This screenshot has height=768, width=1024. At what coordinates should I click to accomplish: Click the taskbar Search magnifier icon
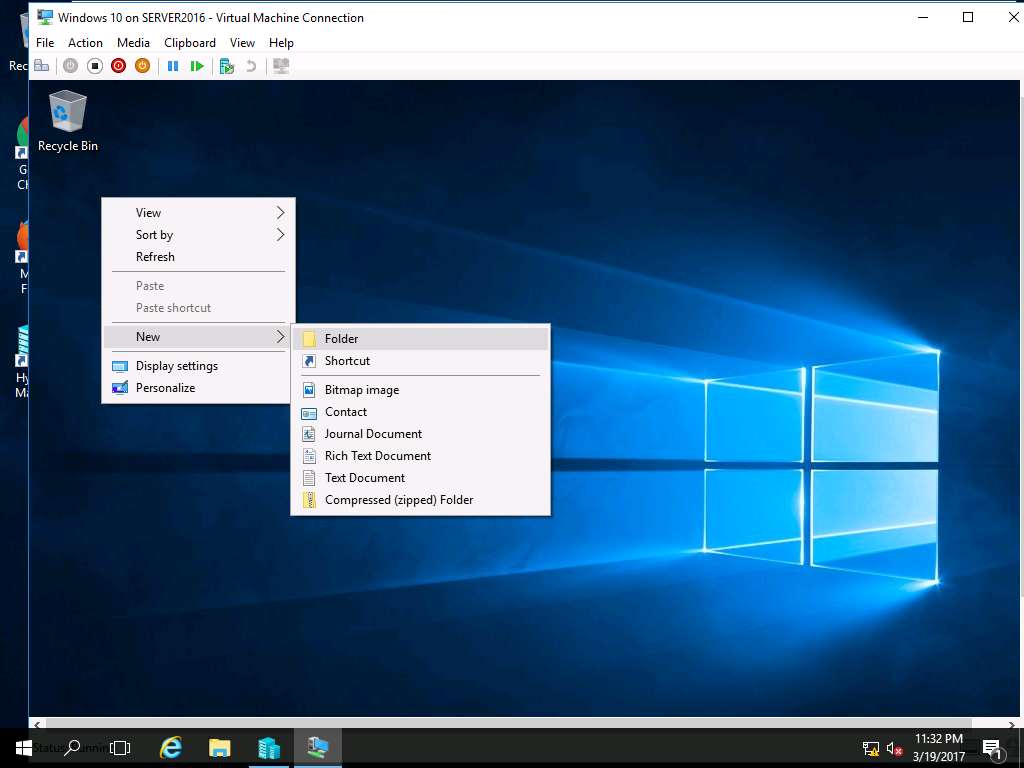click(x=72, y=748)
